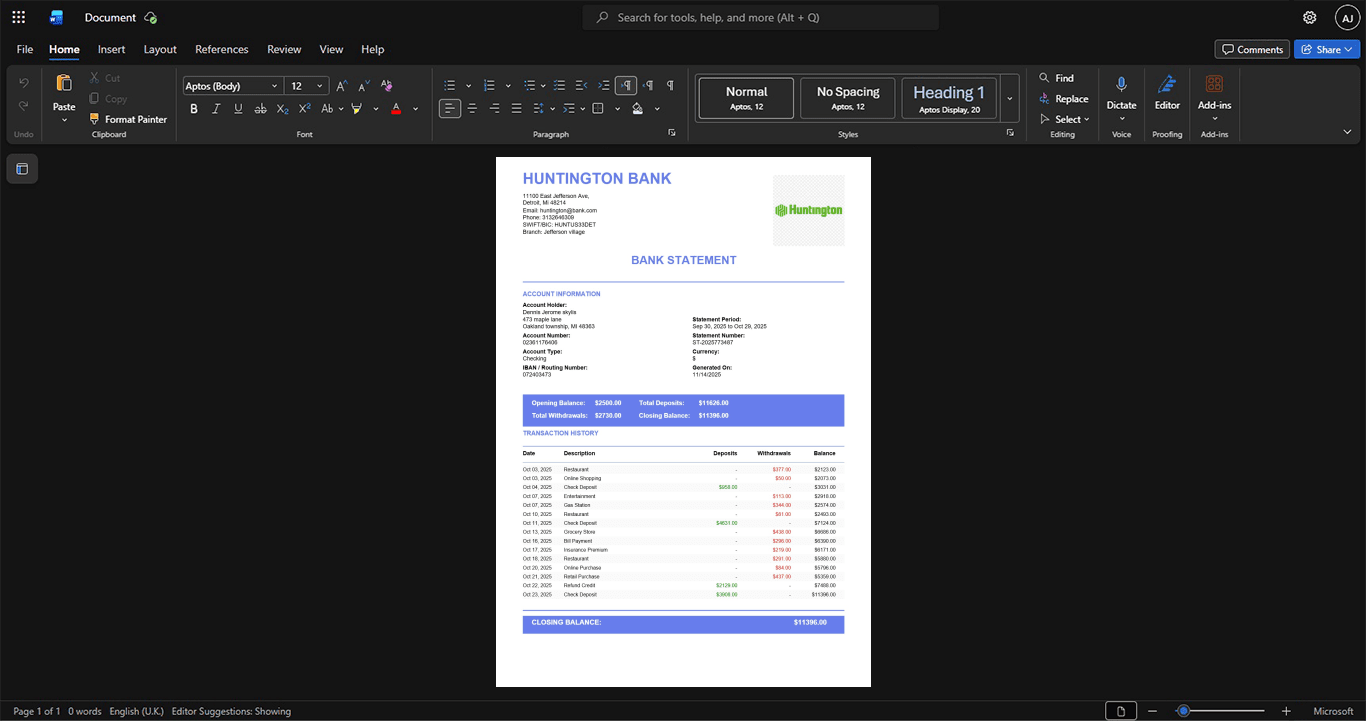Collapse the ribbon with the chevron
Image resolution: width=1366 pixels, height=721 pixels.
pos(1347,132)
